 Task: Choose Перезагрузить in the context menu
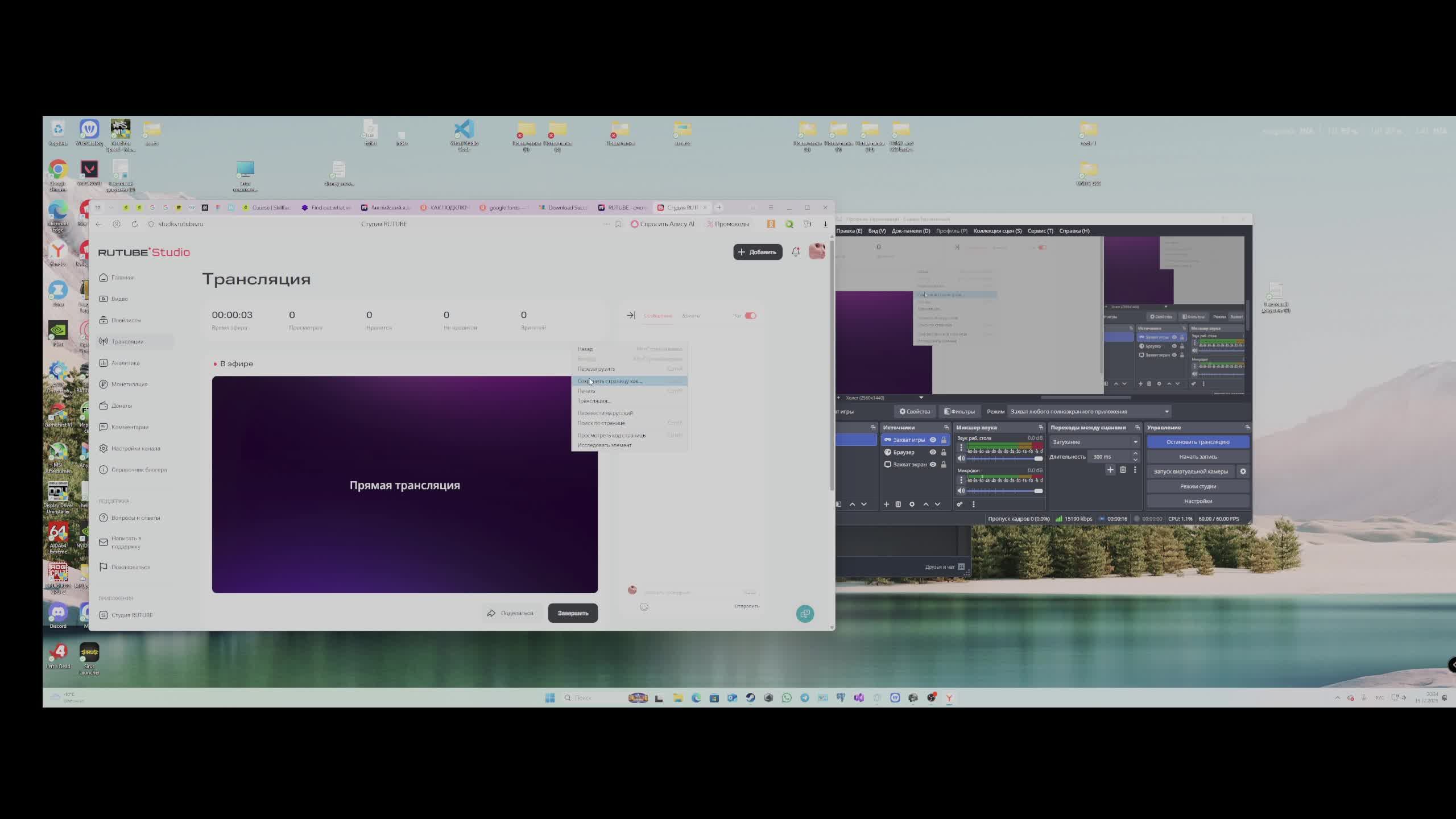coord(629,369)
